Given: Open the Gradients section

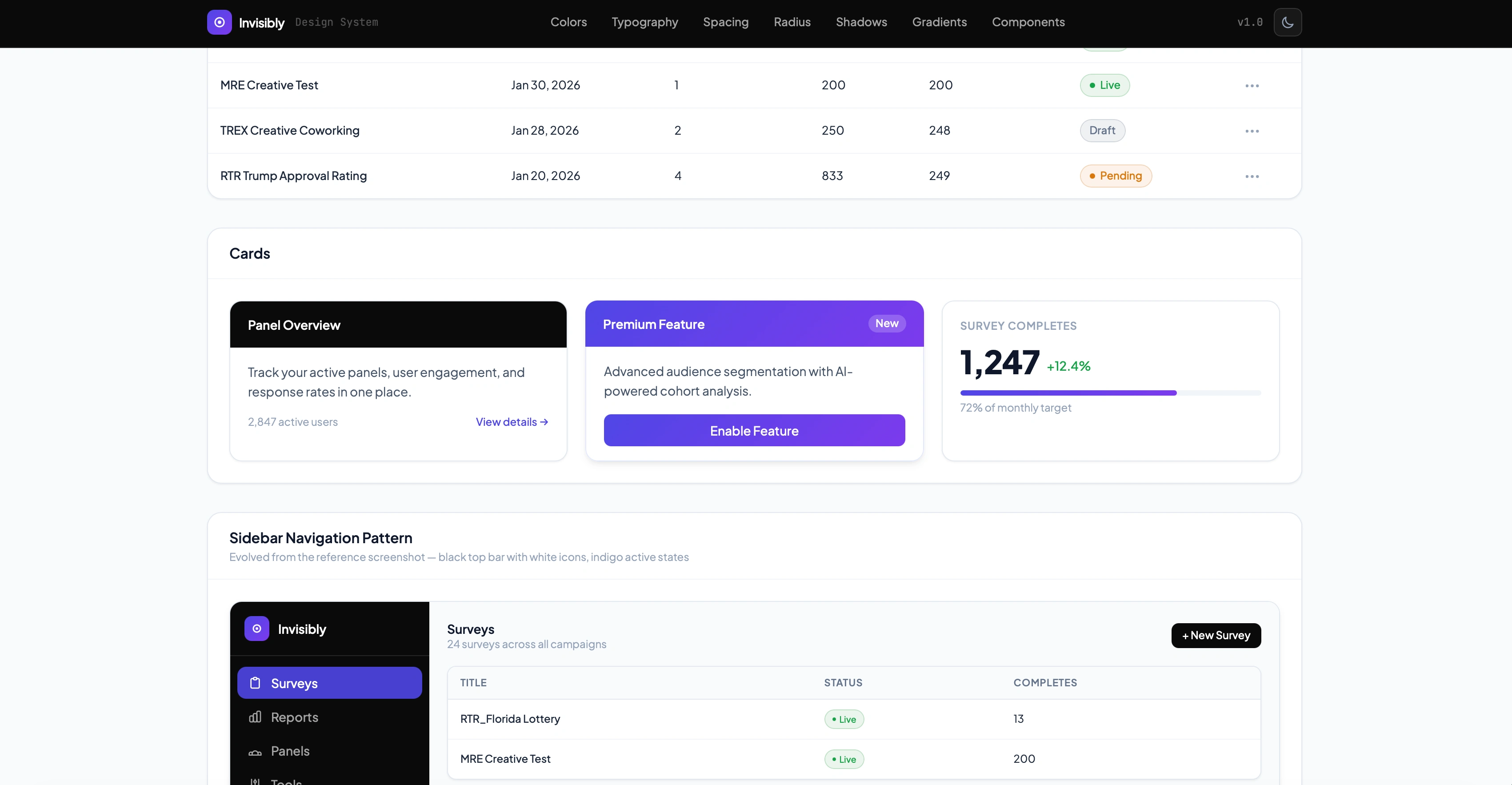Looking at the screenshot, I should [x=939, y=22].
